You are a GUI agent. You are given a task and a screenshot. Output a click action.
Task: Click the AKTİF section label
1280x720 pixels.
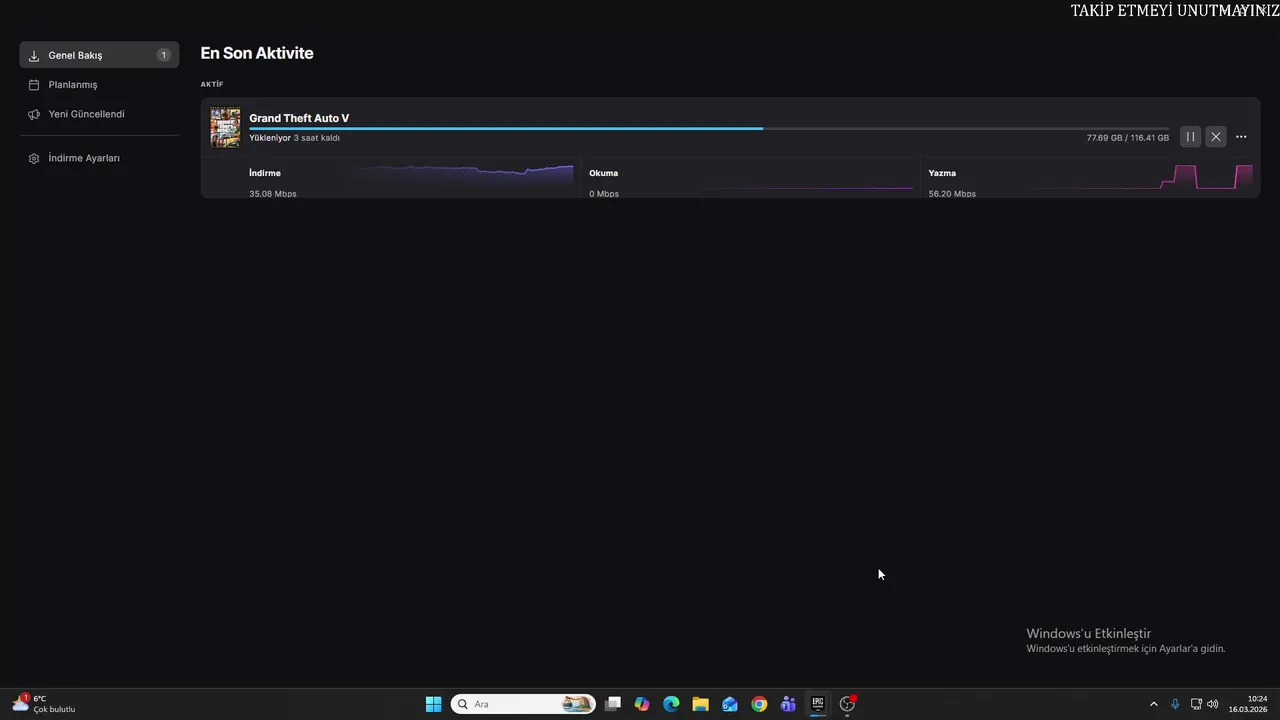[212, 84]
